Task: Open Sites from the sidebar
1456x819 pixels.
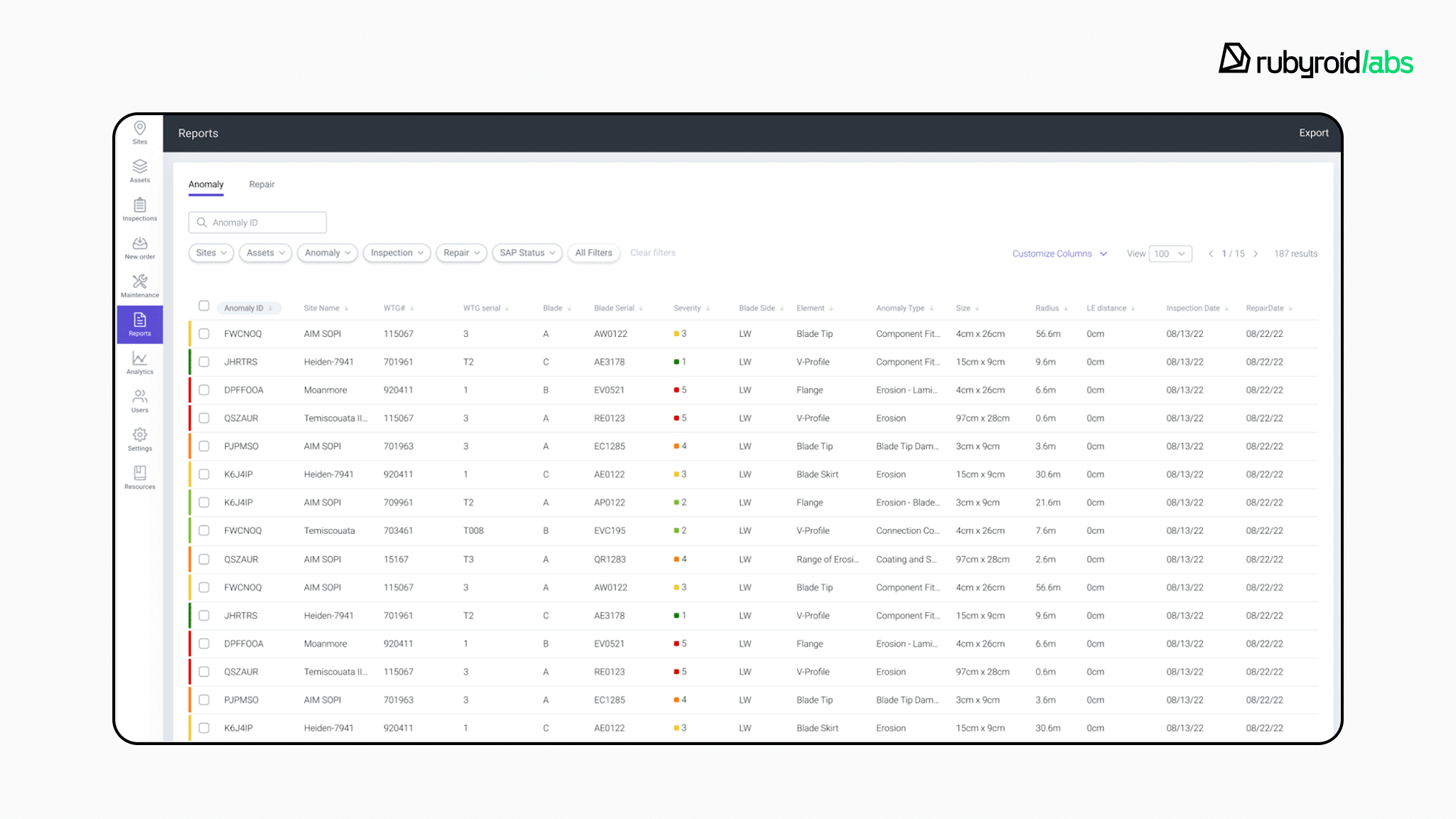Action: tap(139, 132)
